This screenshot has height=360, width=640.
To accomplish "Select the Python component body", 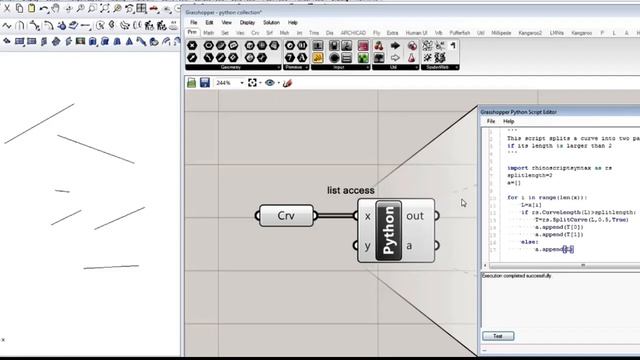I will (x=389, y=231).
